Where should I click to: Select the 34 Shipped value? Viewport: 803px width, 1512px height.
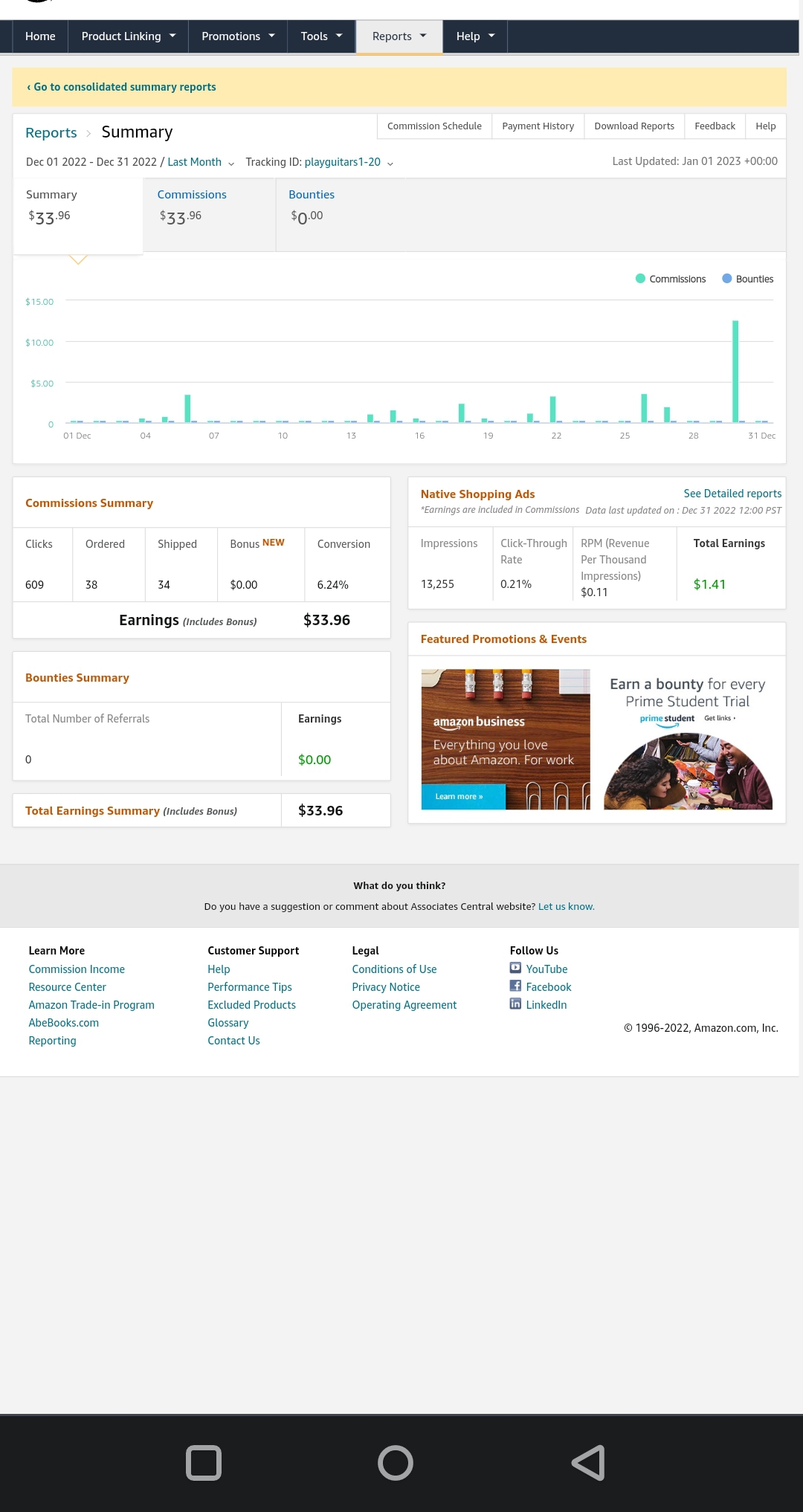point(164,585)
